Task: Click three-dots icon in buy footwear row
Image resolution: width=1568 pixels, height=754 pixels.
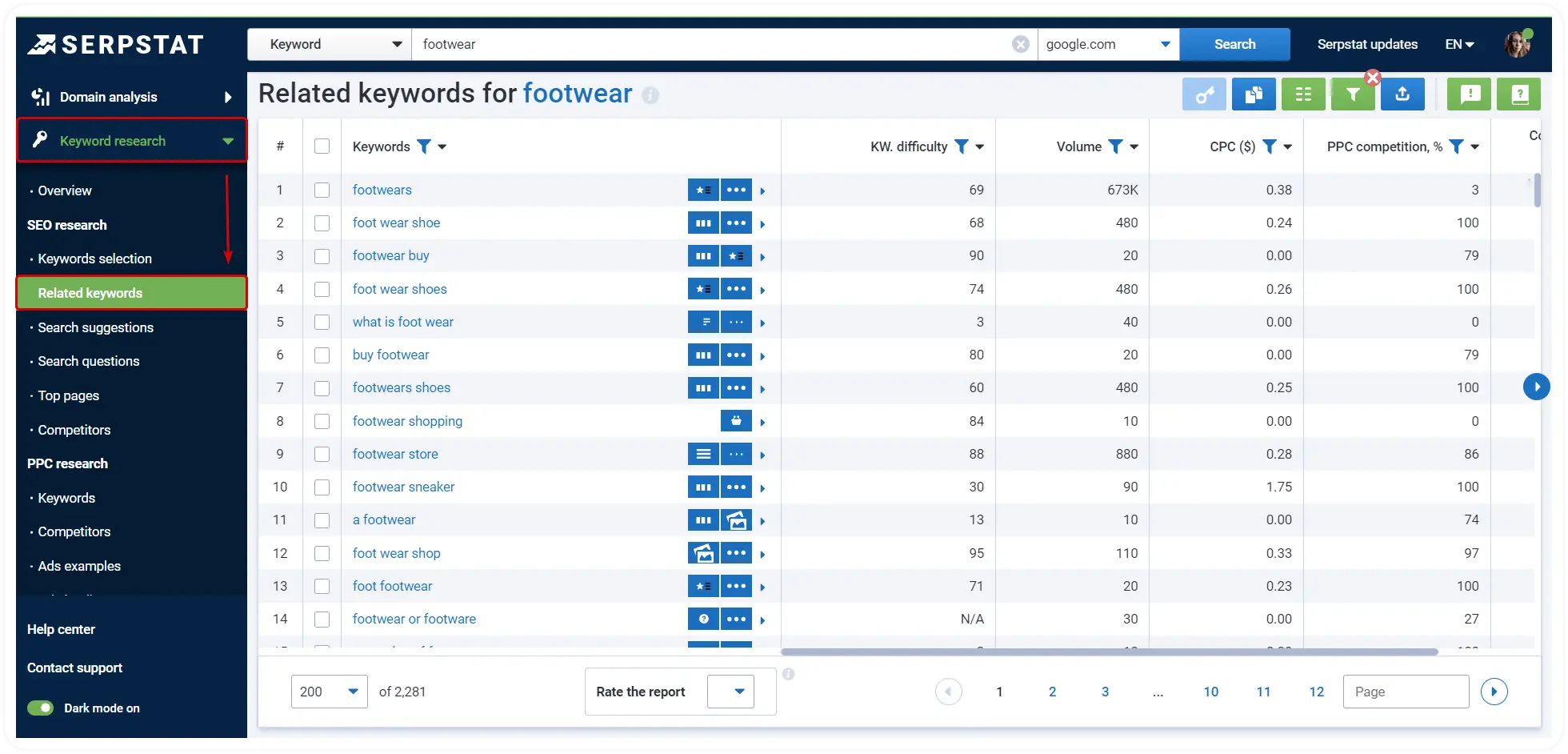Action: (x=736, y=355)
